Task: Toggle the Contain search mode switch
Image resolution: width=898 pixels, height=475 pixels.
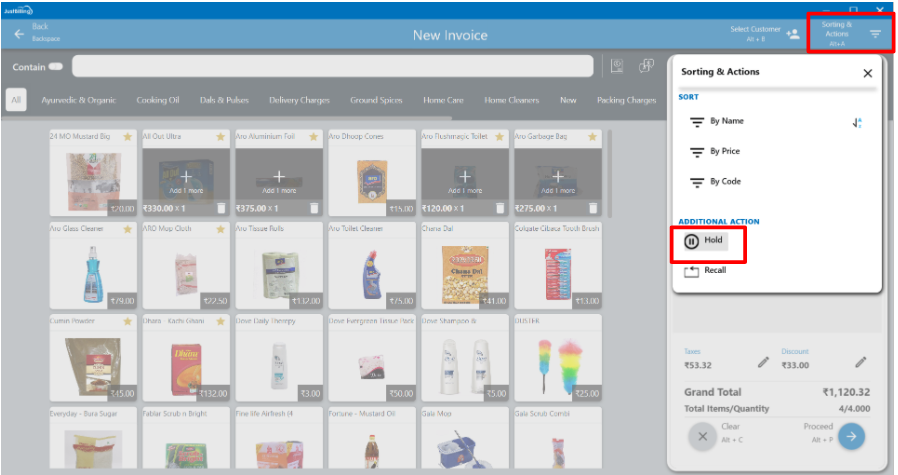Action: pos(55,67)
